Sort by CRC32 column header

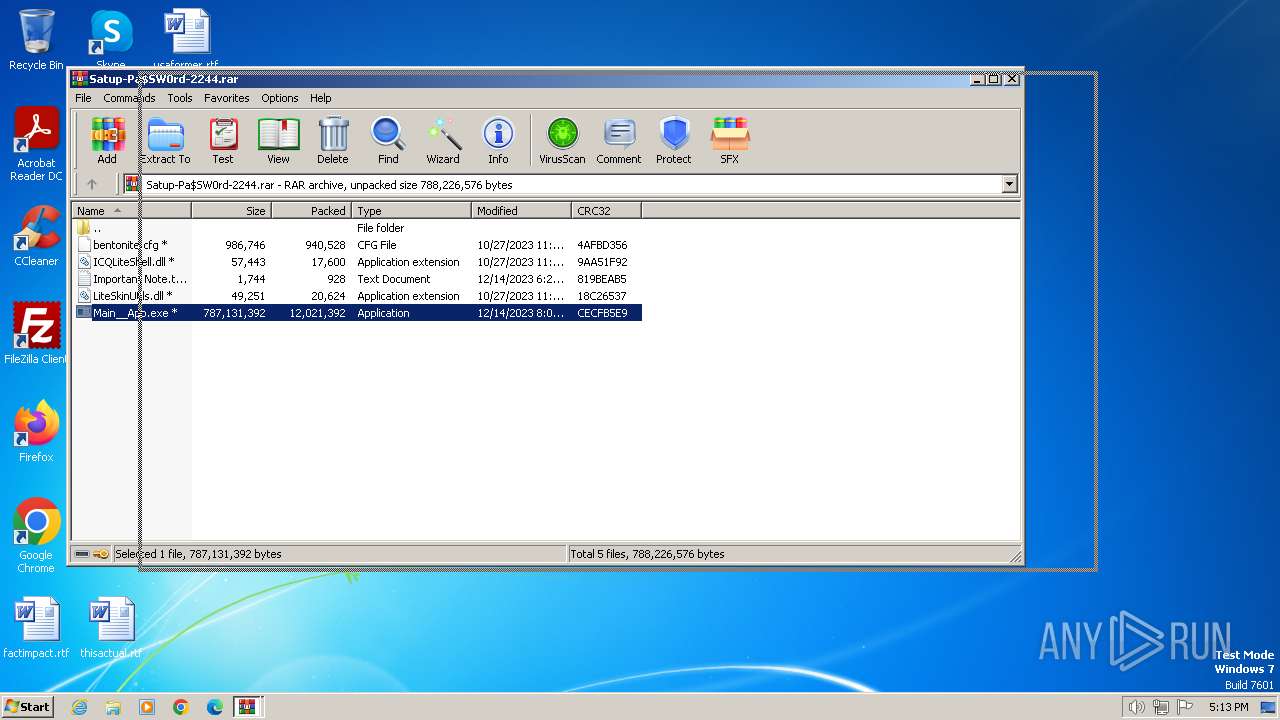[x=606, y=211]
